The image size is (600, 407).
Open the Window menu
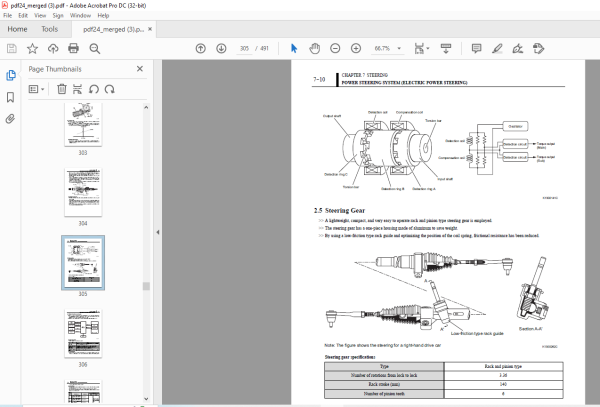click(80, 15)
